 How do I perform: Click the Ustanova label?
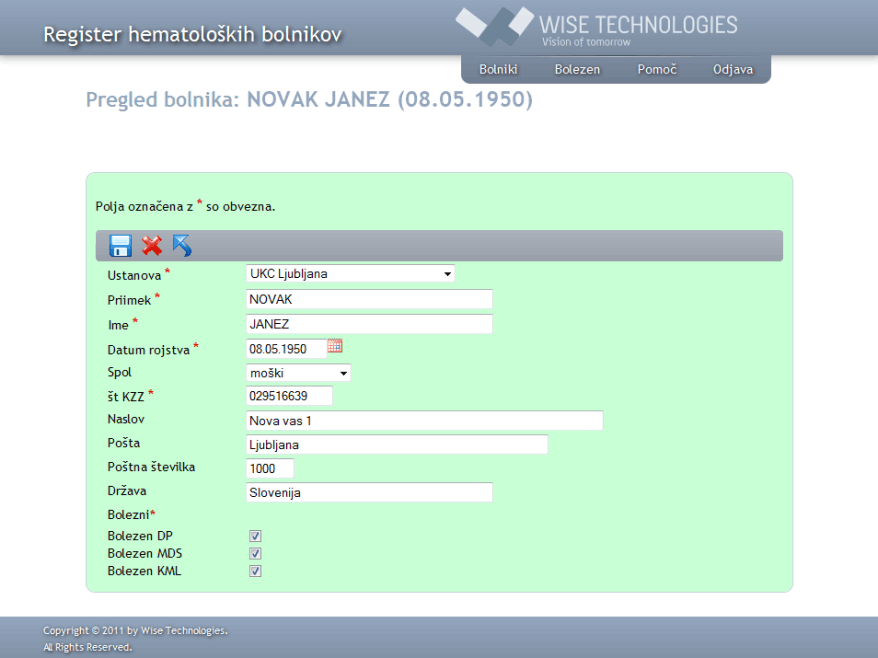(x=134, y=276)
